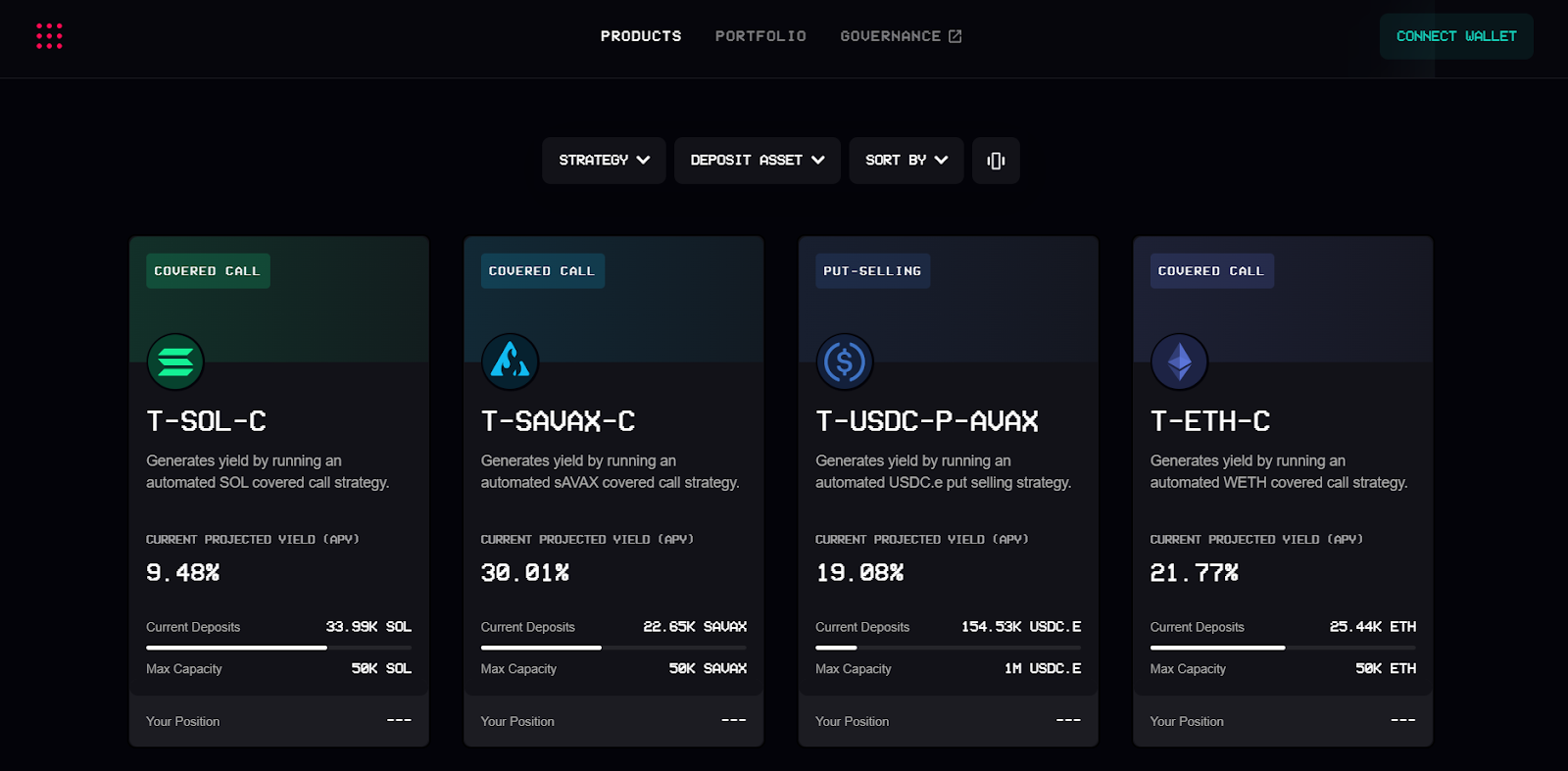Click the Covered Call tag on T-SOL-C
Screen dimensions: 1568x771
pos(207,271)
